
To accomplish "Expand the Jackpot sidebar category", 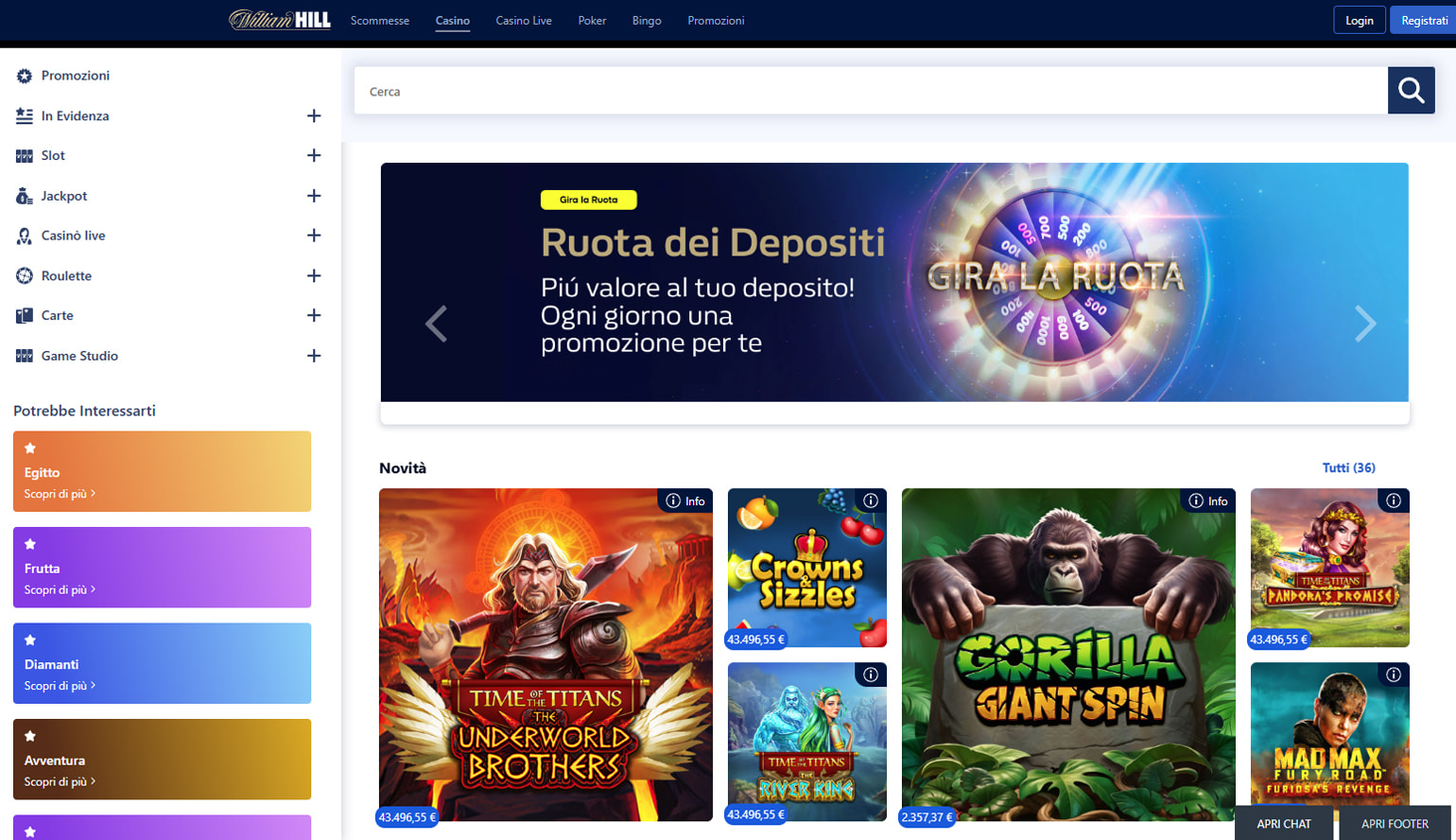I will pyautogui.click(x=314, y=196).
